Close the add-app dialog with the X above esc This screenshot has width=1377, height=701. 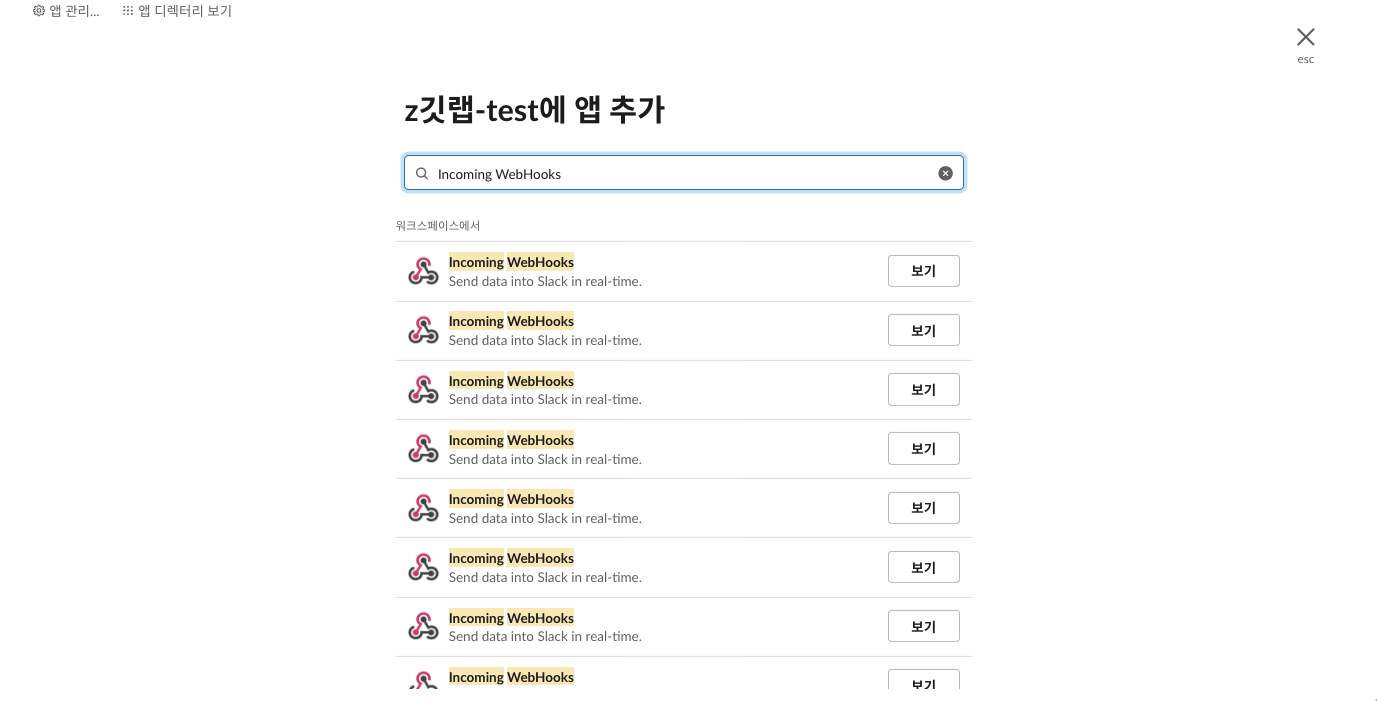(1305, 37)
